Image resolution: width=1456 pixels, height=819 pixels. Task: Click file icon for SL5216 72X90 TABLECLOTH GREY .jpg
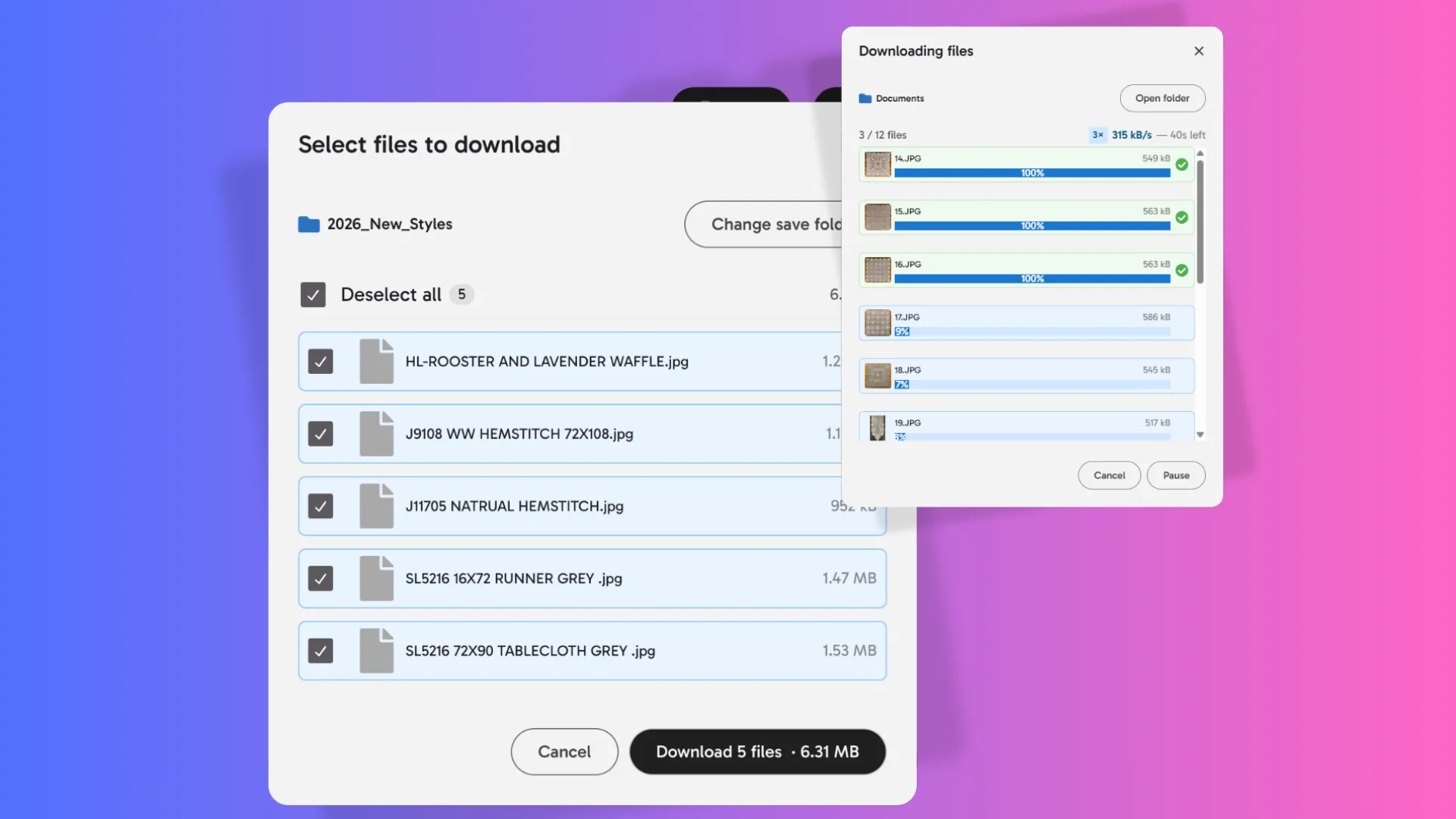tap(376, 651)
